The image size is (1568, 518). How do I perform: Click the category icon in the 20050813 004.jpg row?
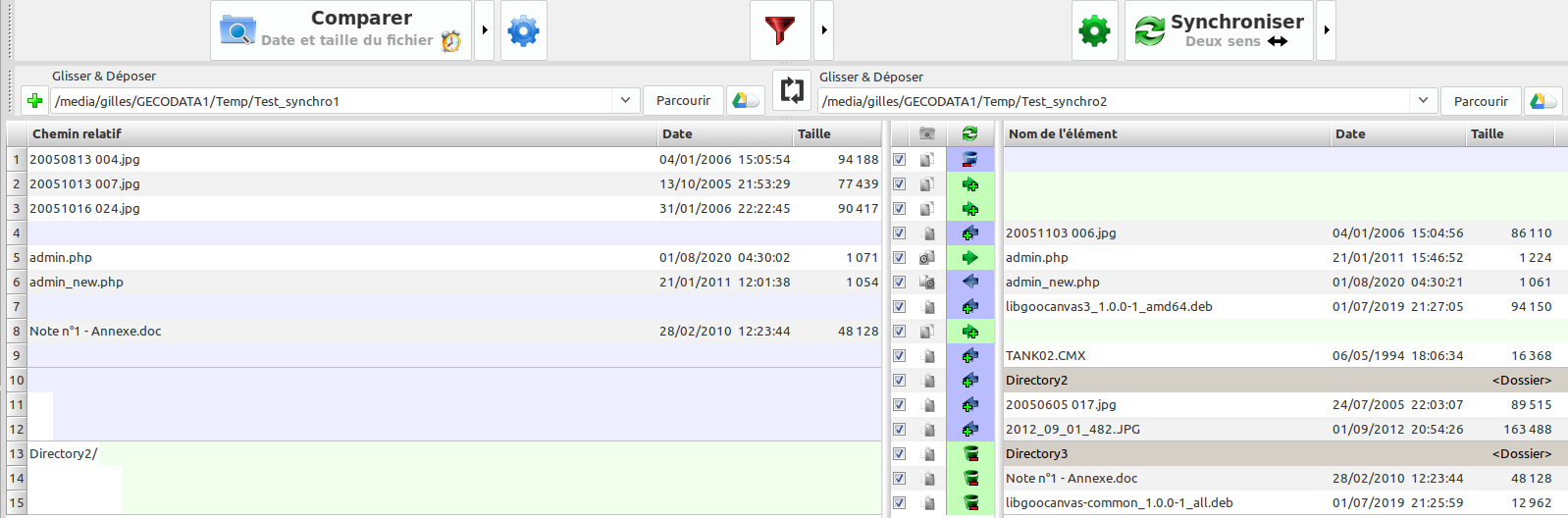coord(926,159)
